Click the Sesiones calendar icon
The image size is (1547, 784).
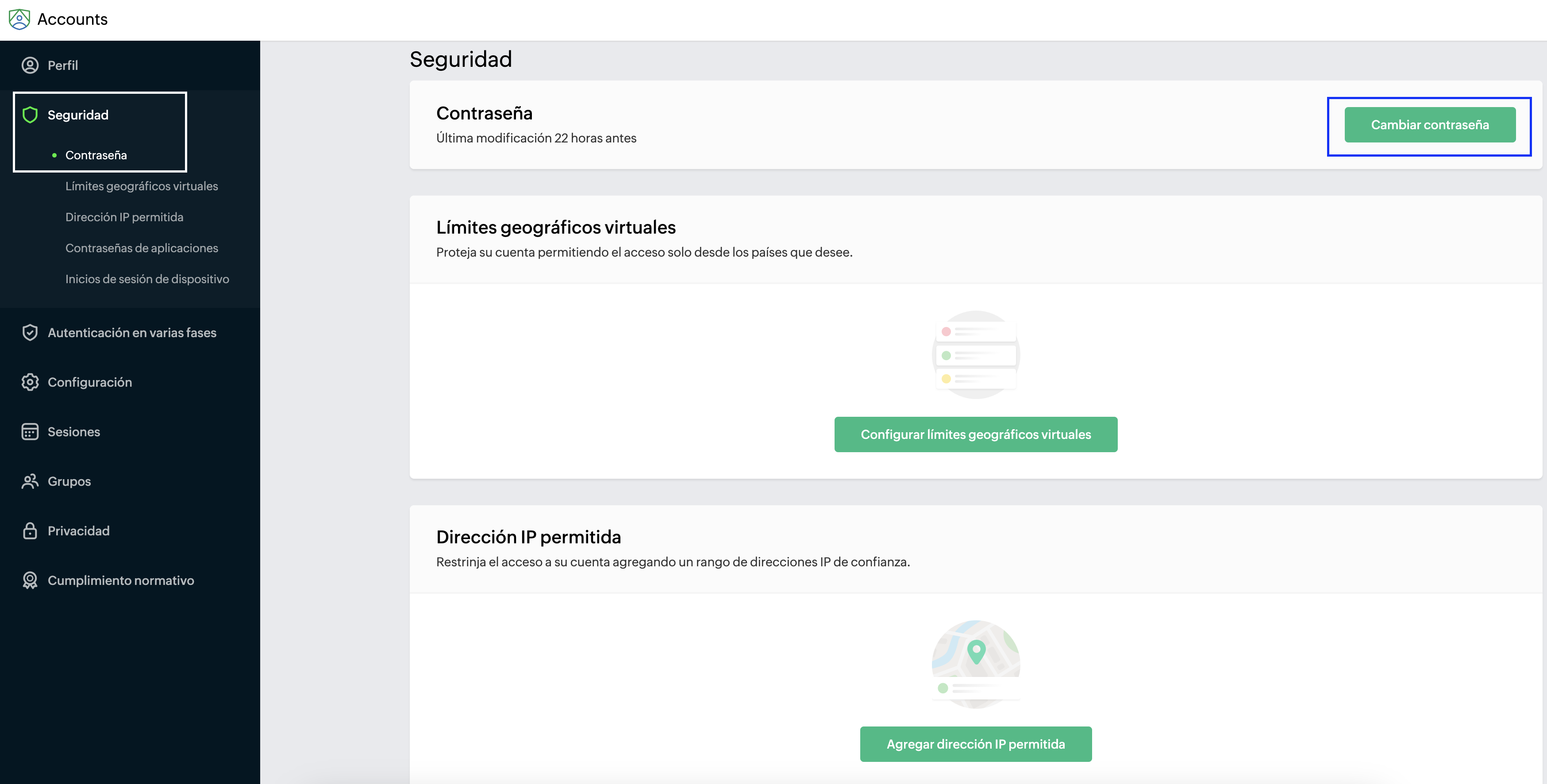(30, 432)
